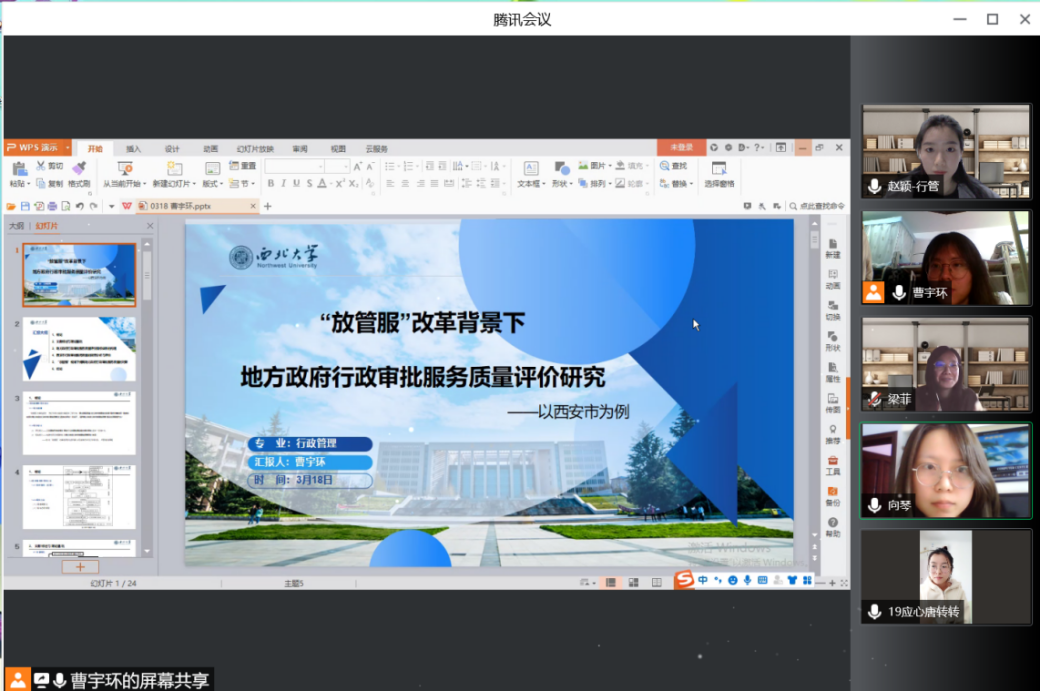Open the Find (查找) tool
The image size is (1040, 691).
(x=674, y=166)
